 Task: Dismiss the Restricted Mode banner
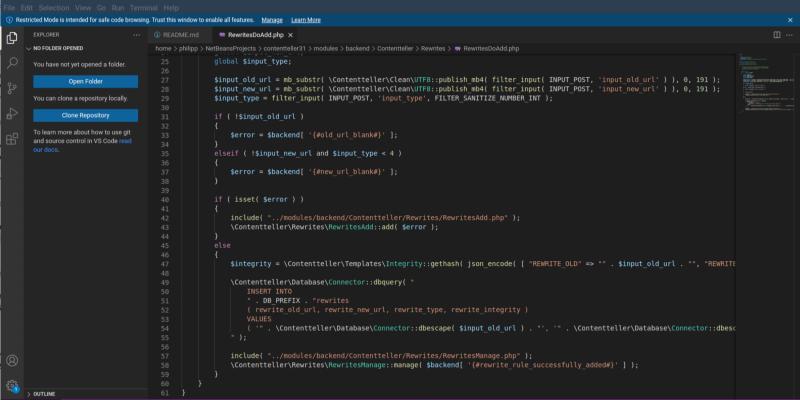pyautogui.click(x=790, y=19)
